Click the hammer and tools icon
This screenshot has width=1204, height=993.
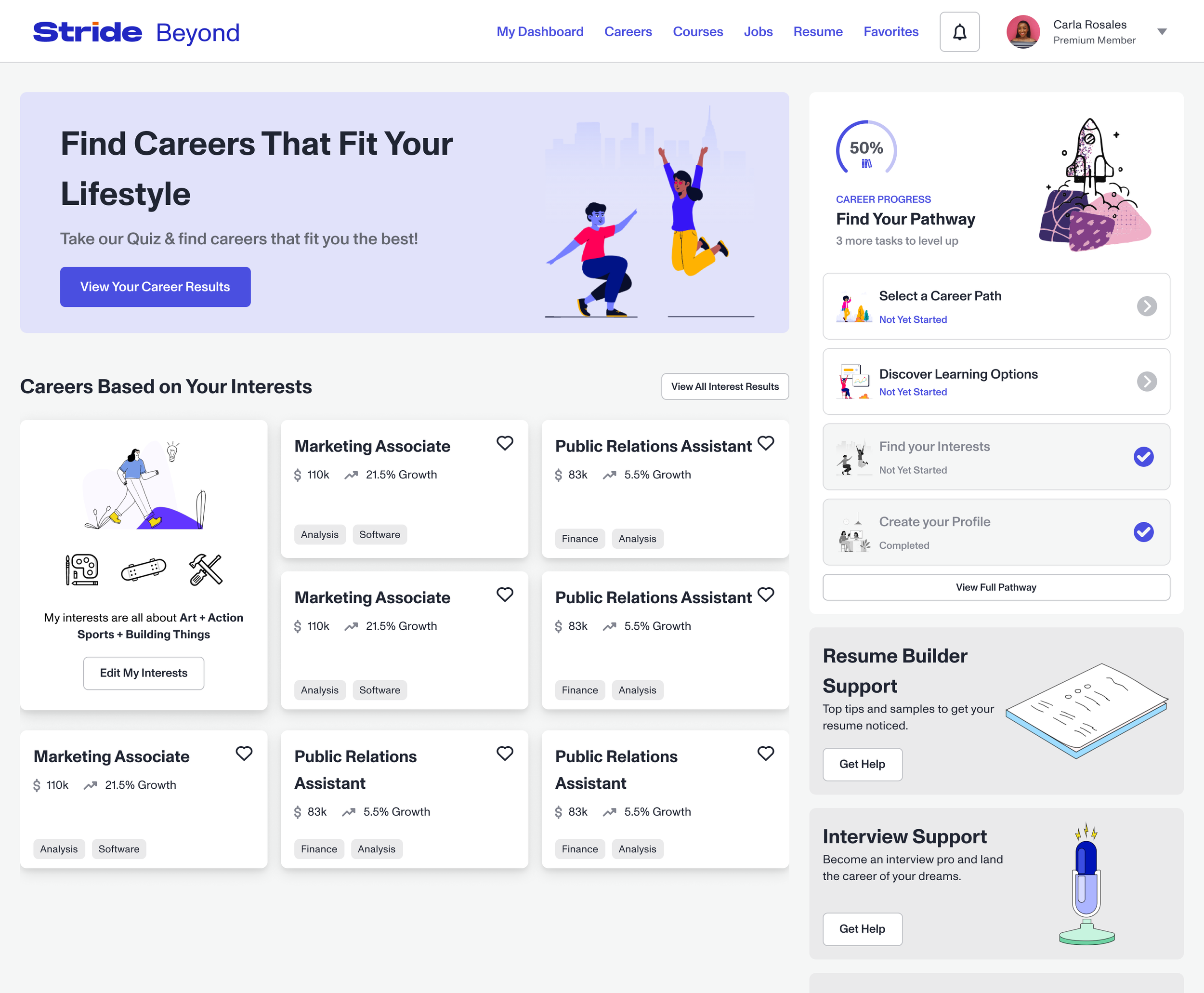(205, 569)
